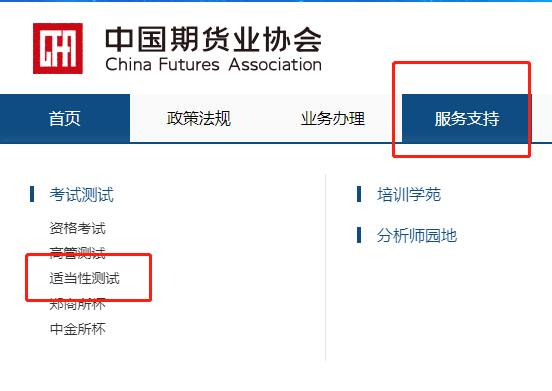Select the 适当性测试 menu entry
The height and width of the screenshot is (391, 552).
point(84,278)
